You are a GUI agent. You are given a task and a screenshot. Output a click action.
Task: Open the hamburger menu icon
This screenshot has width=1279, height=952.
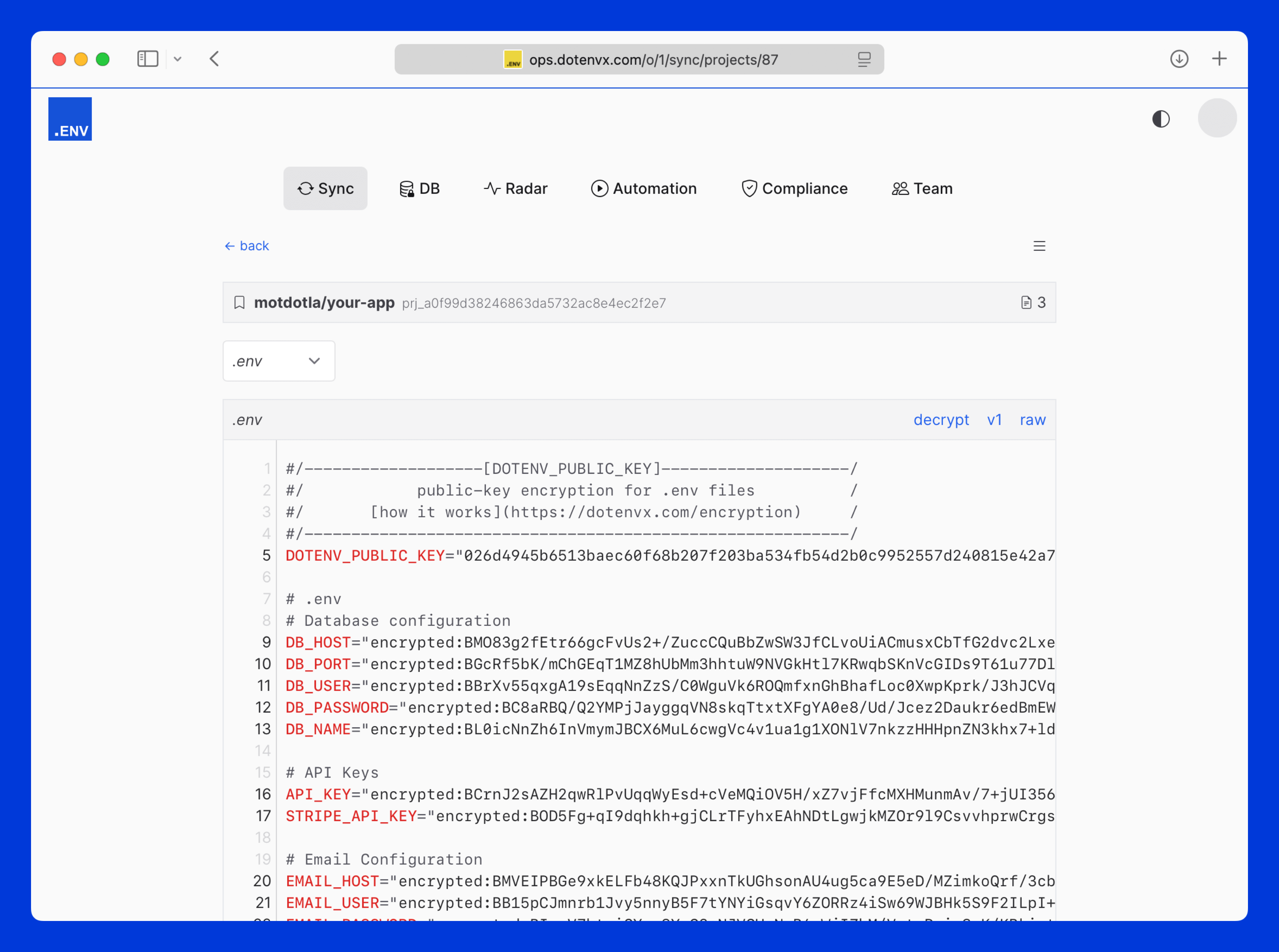[x=1039, y=246]
